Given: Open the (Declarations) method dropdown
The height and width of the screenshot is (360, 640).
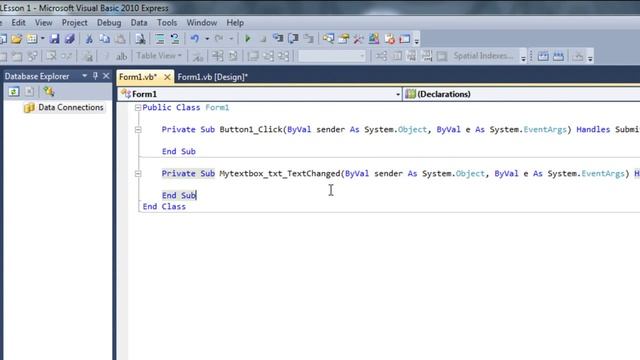Looking at the screenshot, I should point(521,94).
